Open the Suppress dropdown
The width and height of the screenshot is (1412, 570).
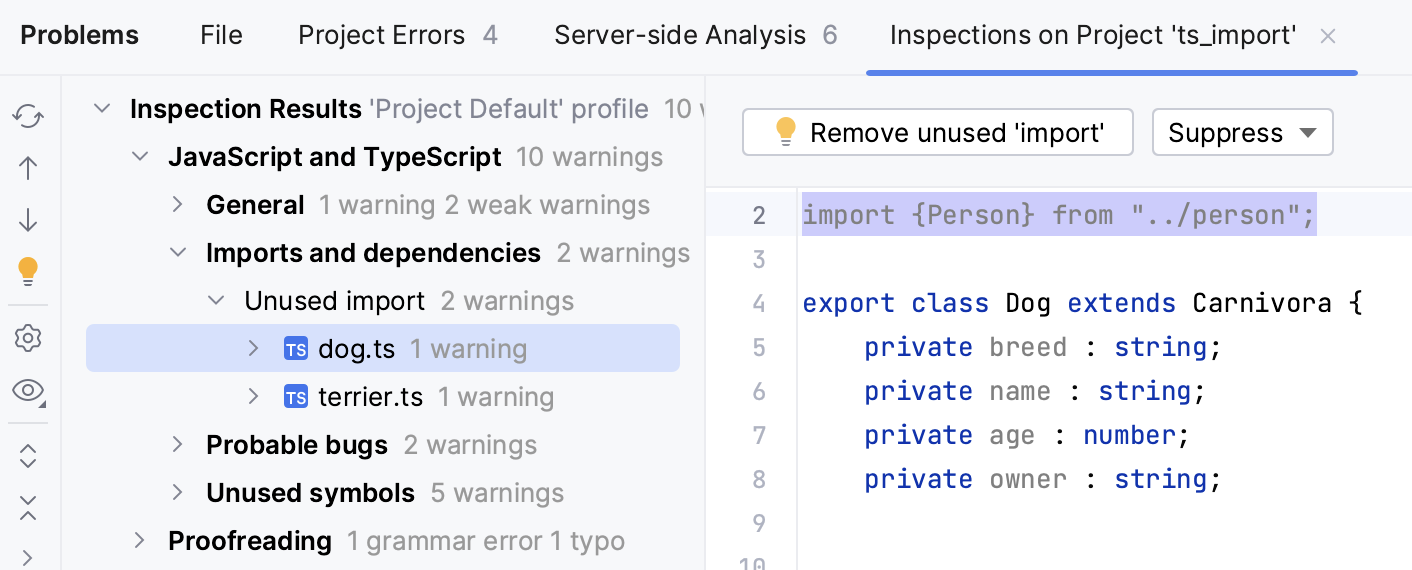(x=1242, y=133)
